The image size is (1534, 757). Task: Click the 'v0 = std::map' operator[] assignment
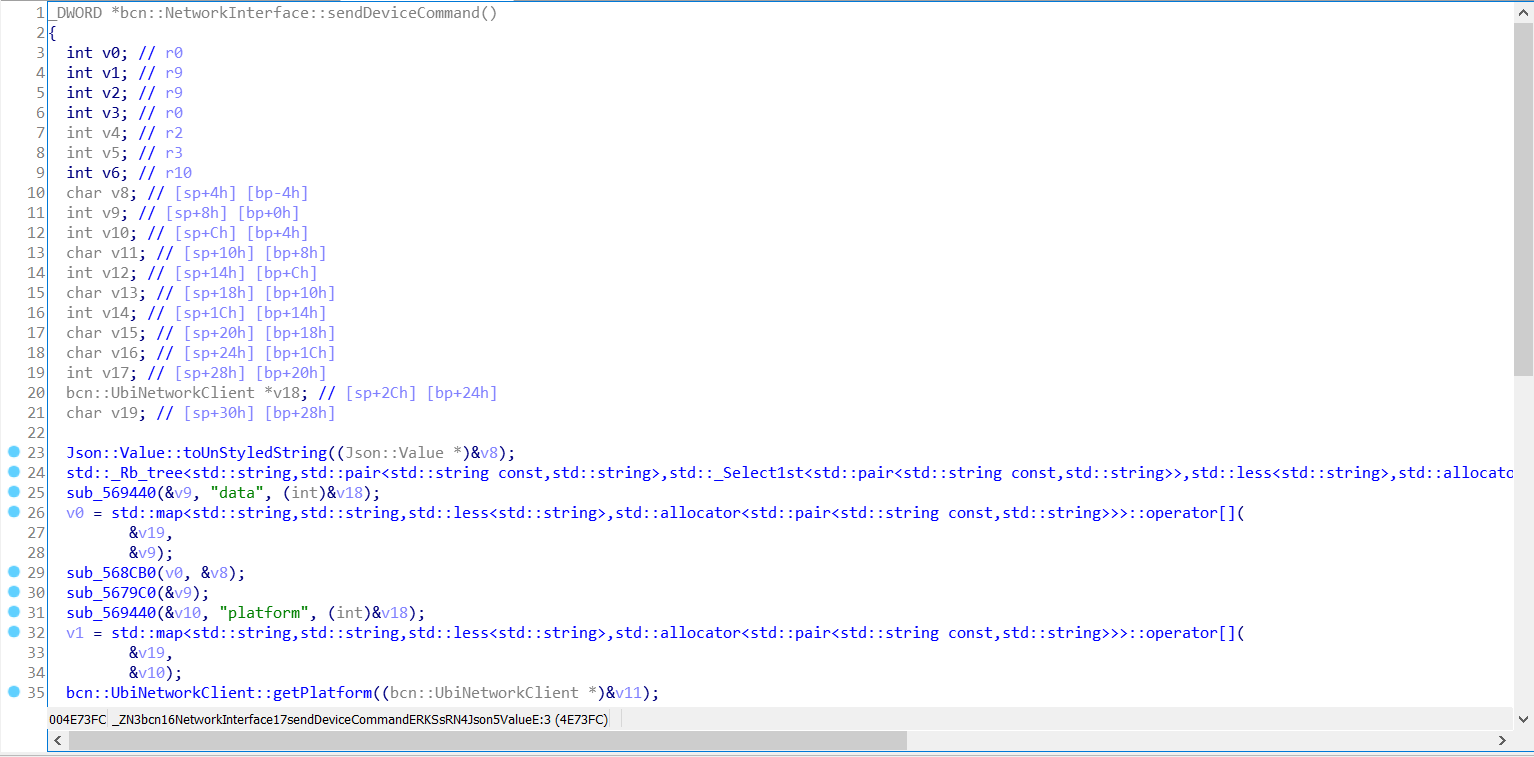click(655, 513)
